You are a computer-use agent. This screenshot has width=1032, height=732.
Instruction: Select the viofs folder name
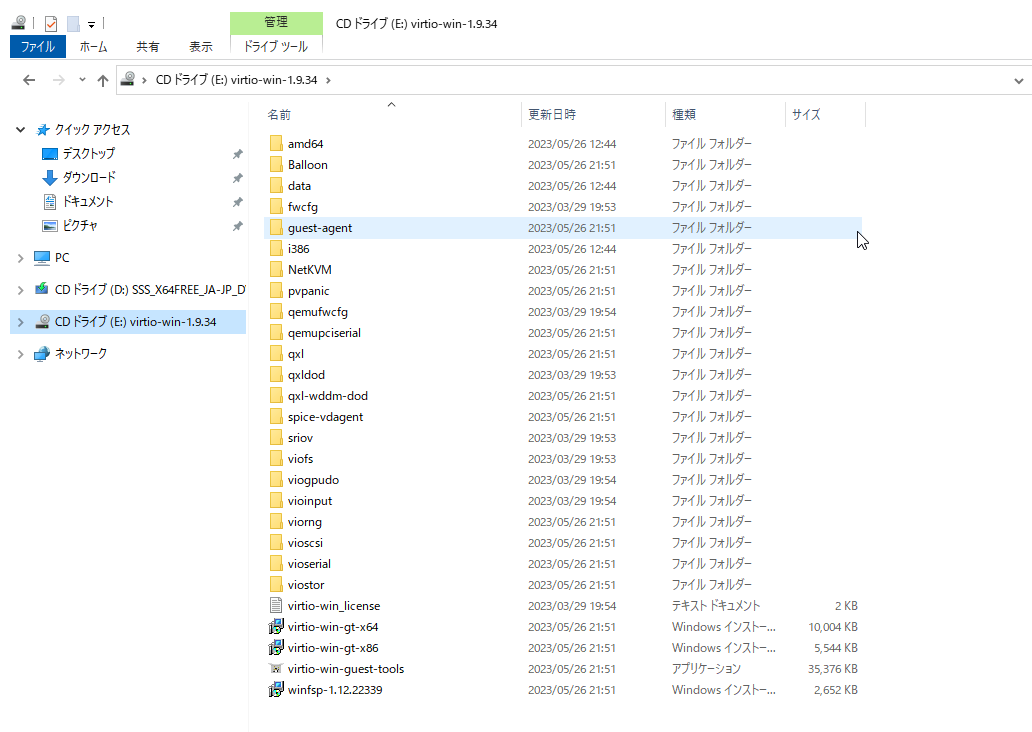pyautogui.click(x=300, y=459)
